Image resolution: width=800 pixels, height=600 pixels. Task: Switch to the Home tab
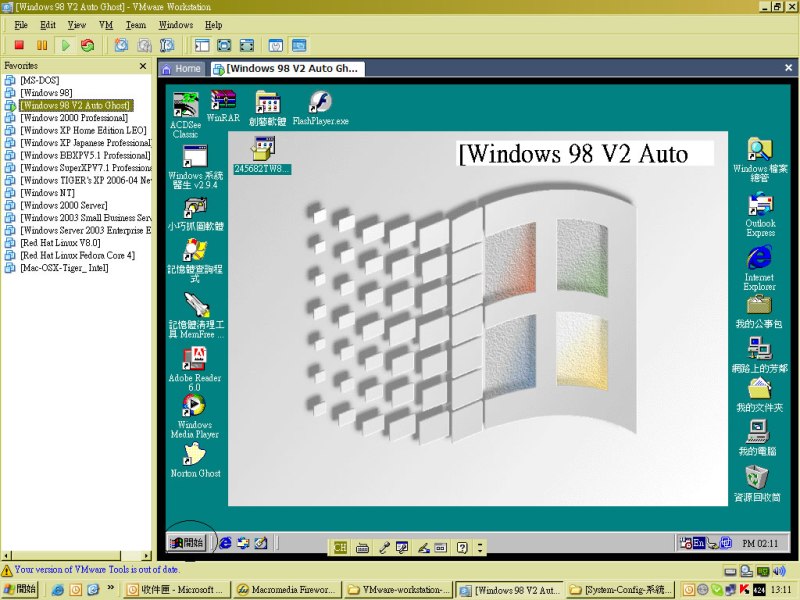[182, 69]
